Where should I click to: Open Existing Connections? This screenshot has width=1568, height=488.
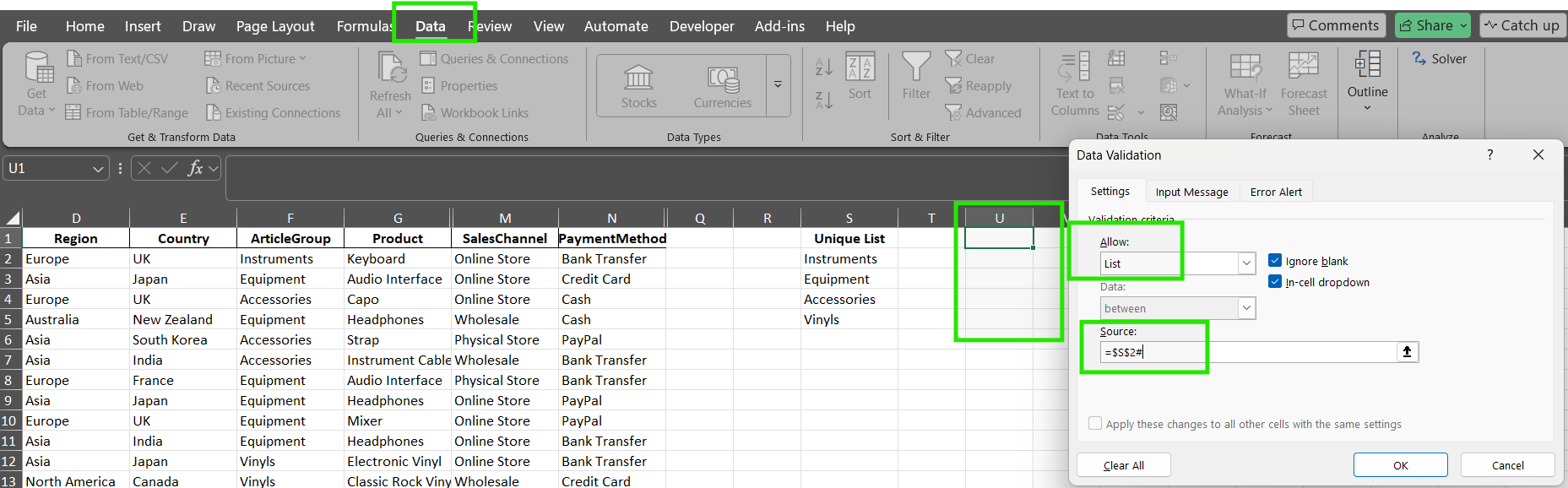click(x=273, y=112)
